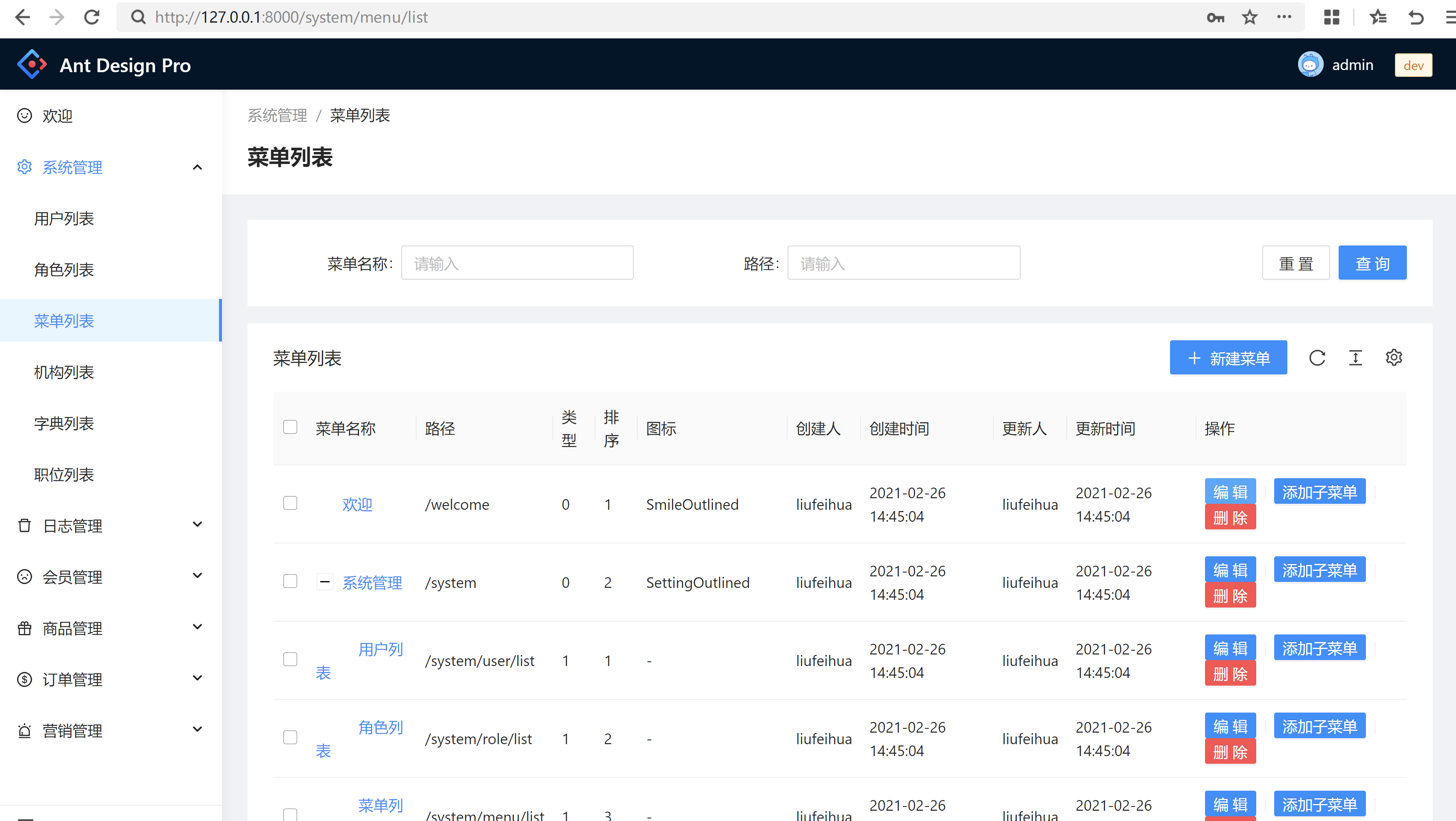Screen dimensions: 1456x821
Task: Click the 重置 reset button
Action: 1296,263
